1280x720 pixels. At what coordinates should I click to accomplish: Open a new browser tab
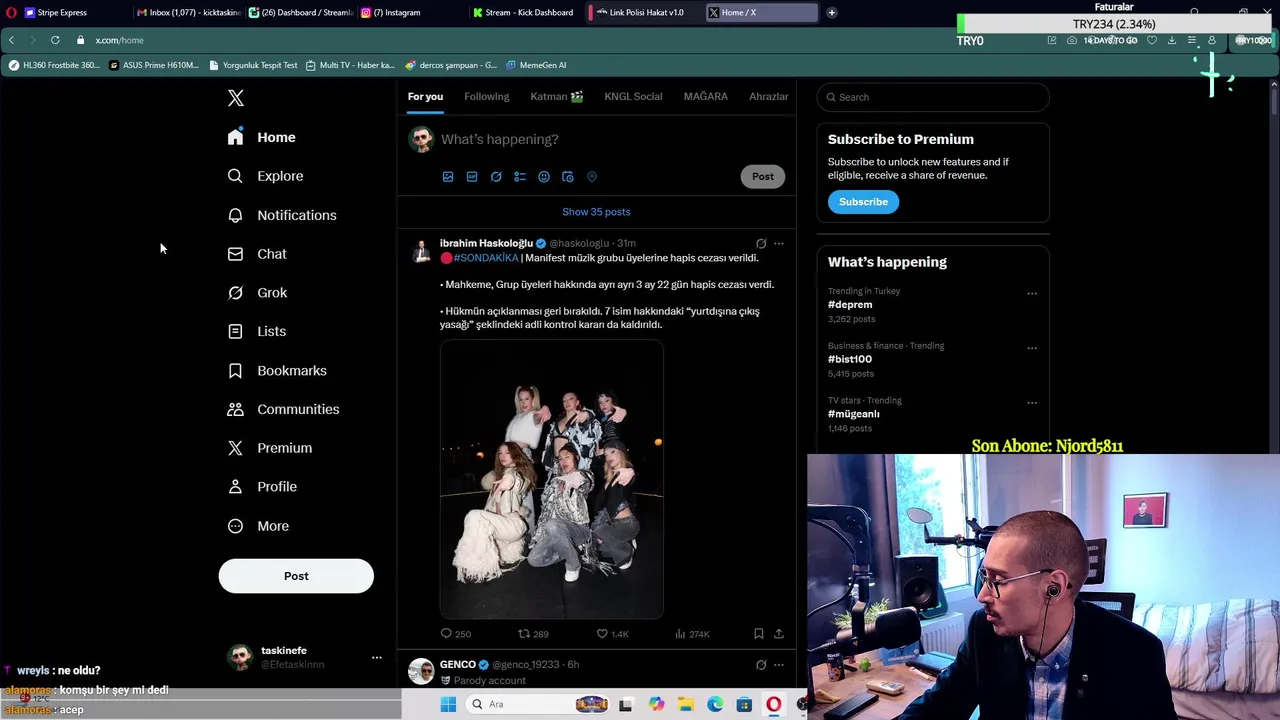click(x=831, y=13)
